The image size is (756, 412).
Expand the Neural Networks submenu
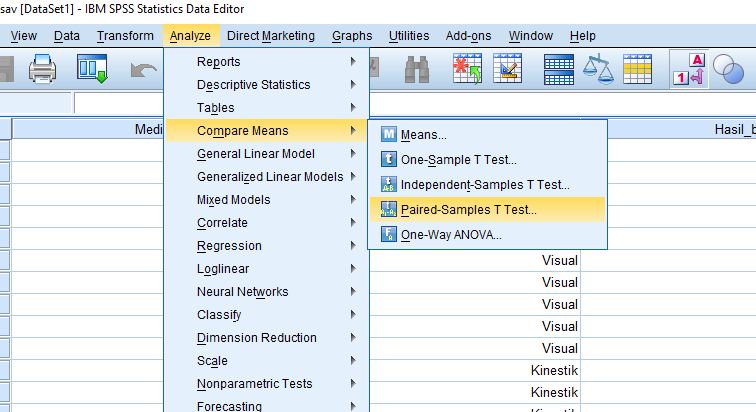click(x=267, y=292)
